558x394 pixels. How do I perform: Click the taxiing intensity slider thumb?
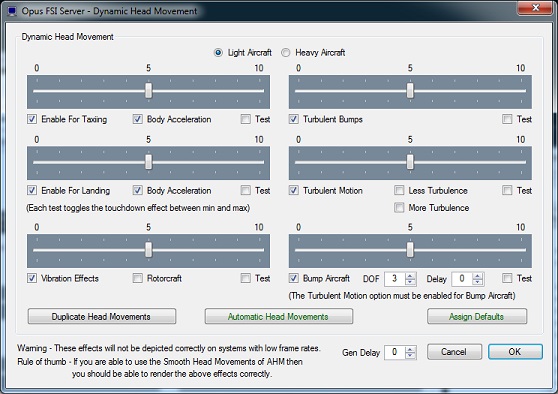[x=149, y=90]
